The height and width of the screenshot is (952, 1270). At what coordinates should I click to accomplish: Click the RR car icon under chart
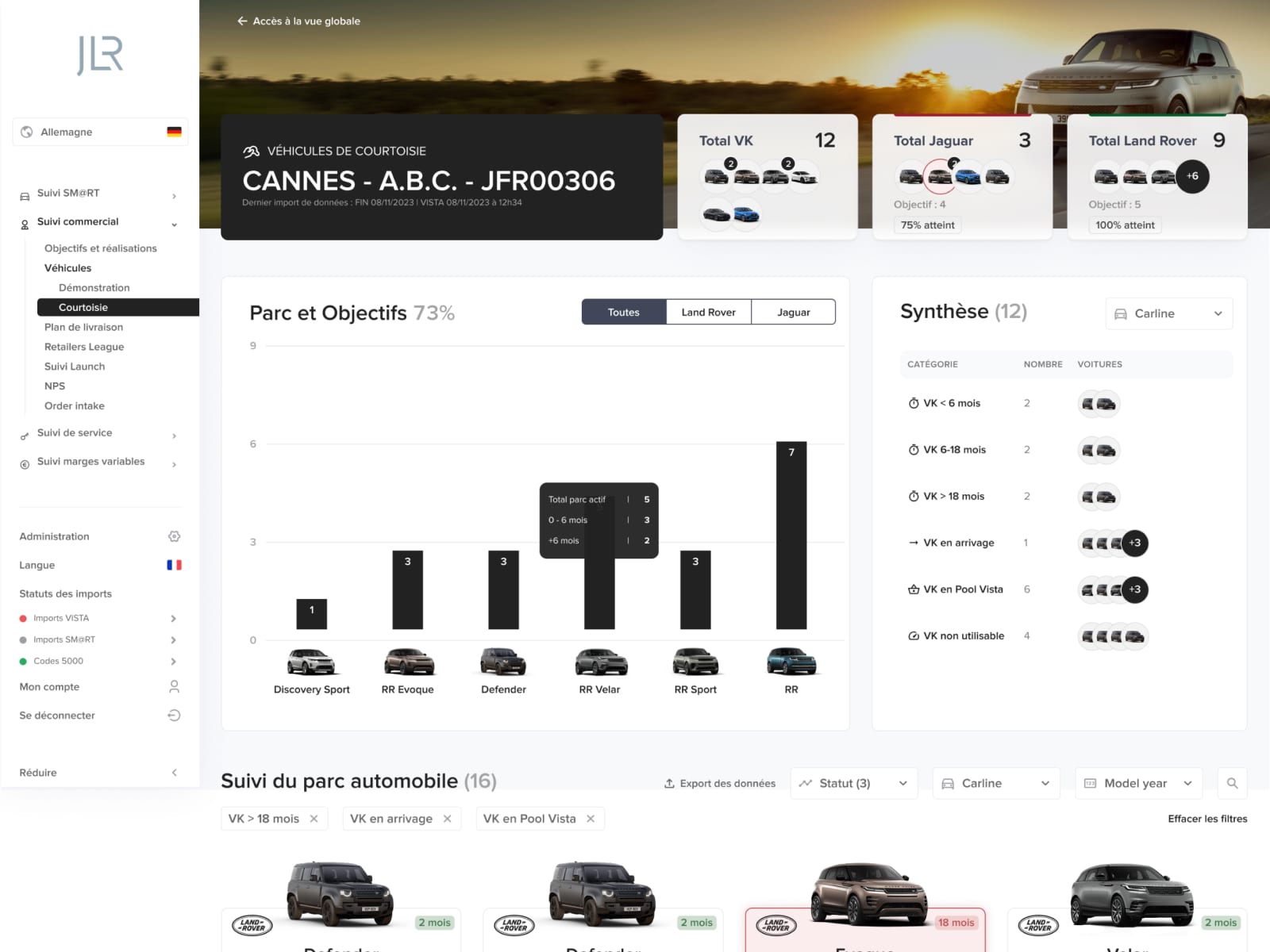[x=791, y=662]
